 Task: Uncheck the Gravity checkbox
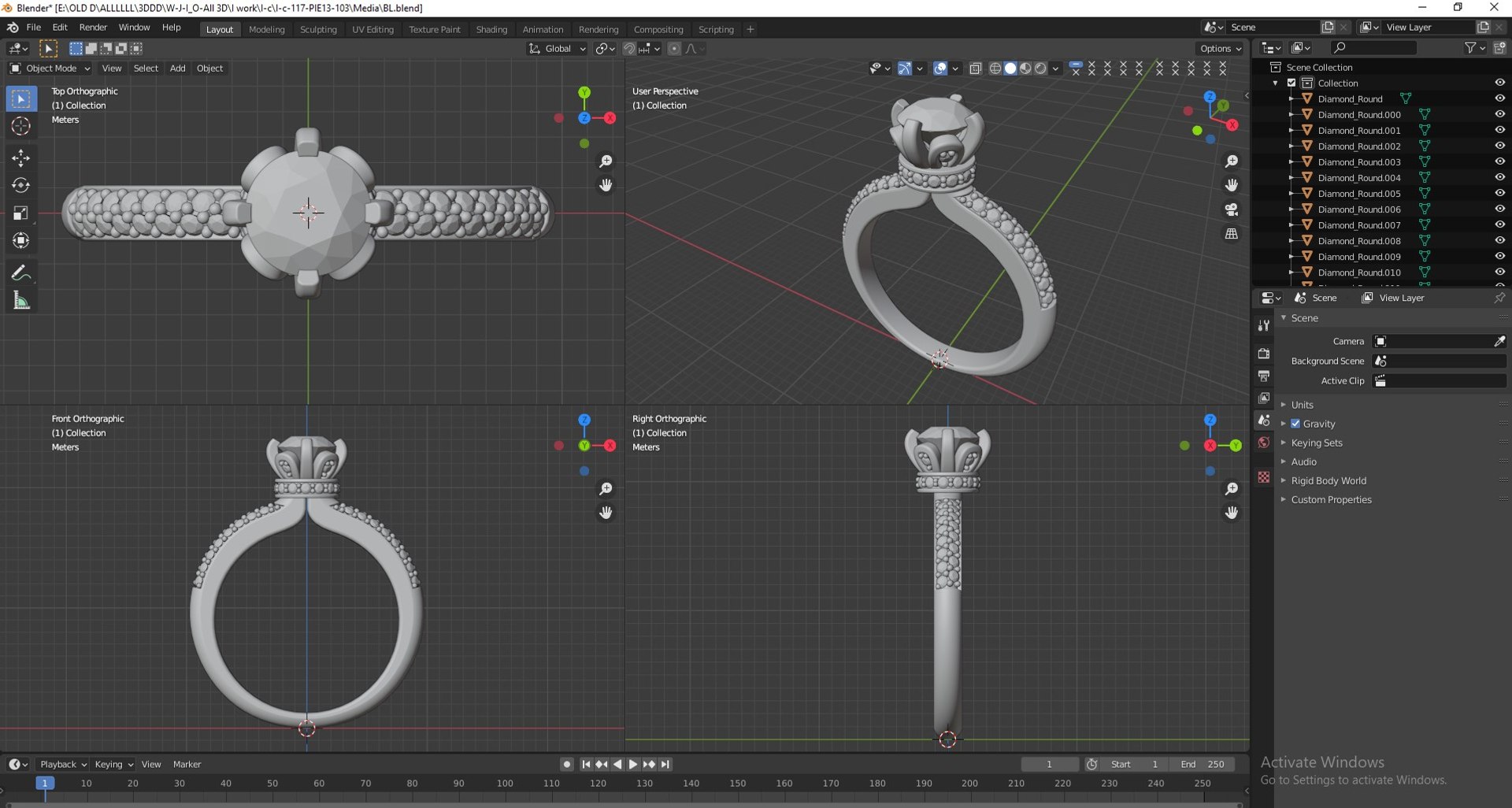pyautogui.click(x=1295, y=424)
